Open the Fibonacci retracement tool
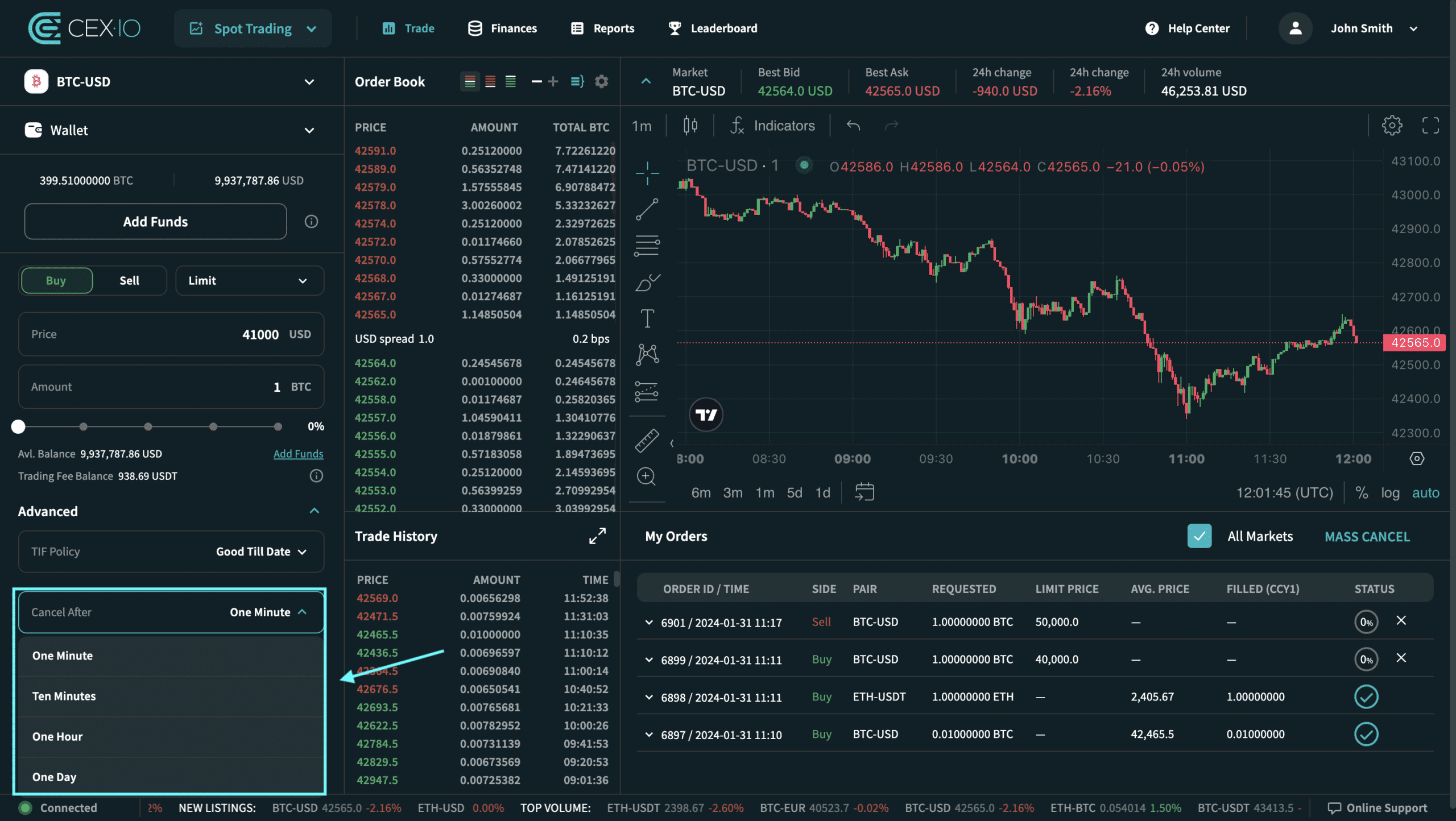 [647, 246]
